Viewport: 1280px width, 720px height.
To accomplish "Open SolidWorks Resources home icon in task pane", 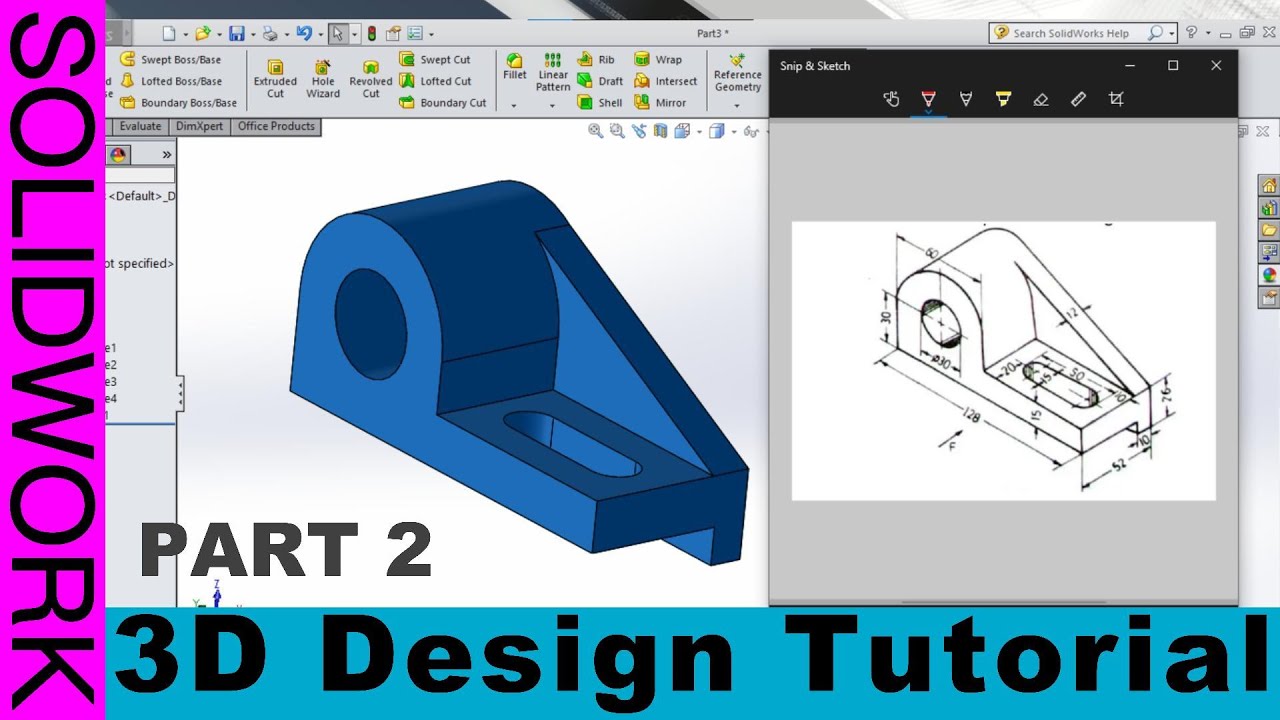I will click(x=1269, y=186).
